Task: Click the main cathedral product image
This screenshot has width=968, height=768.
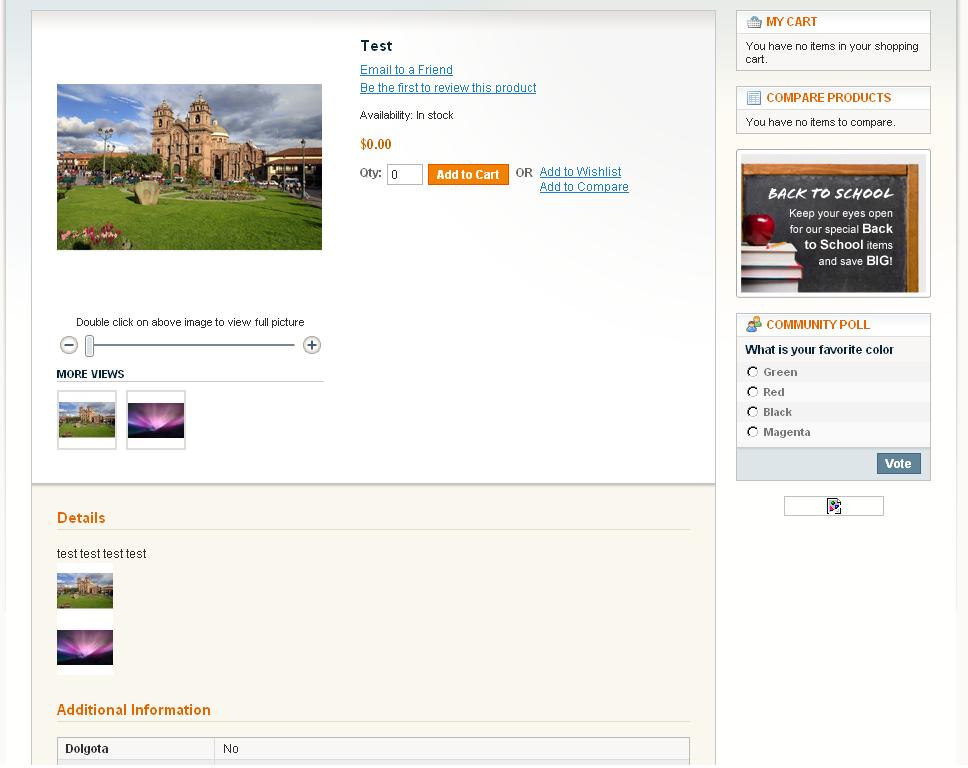Action: (x=190, y=167)
